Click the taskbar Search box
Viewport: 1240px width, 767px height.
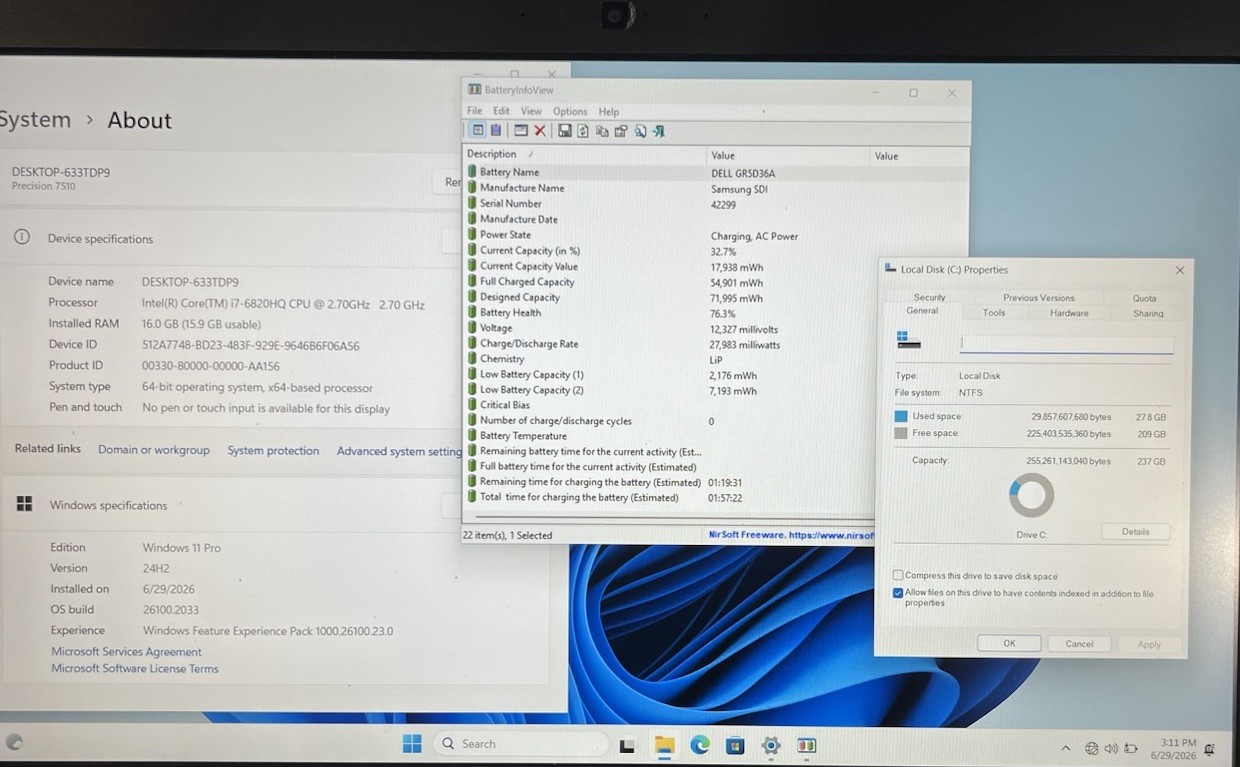click(x=521, y=744)
